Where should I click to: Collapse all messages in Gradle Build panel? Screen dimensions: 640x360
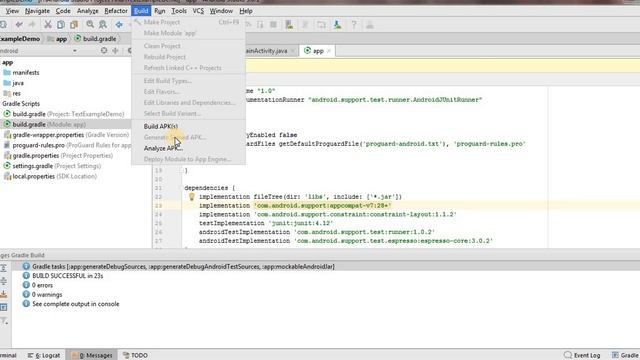(x=4, y=281)
